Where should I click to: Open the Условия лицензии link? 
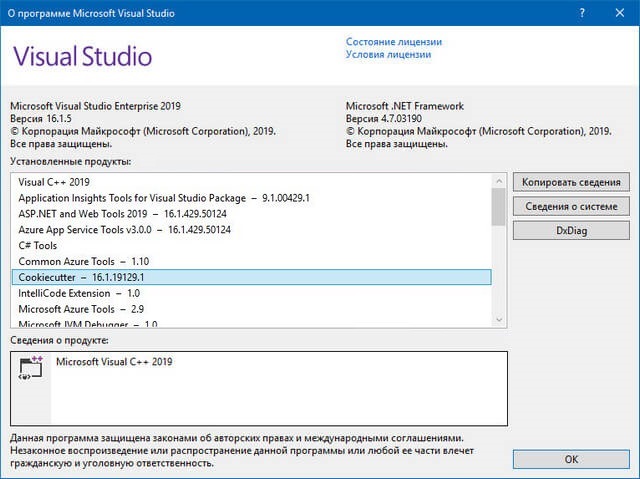point(388,55)
